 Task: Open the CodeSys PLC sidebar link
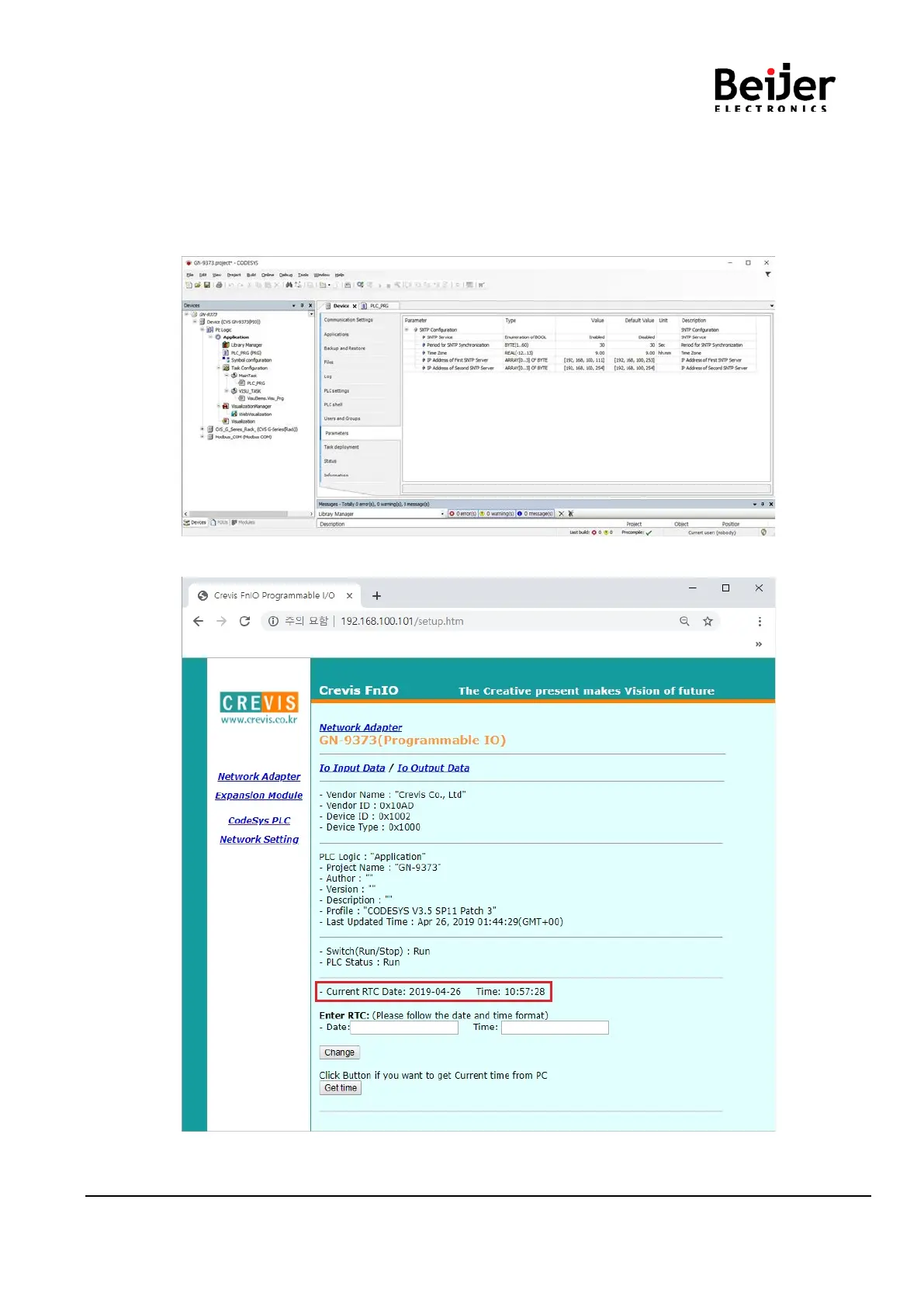point(259,820)
